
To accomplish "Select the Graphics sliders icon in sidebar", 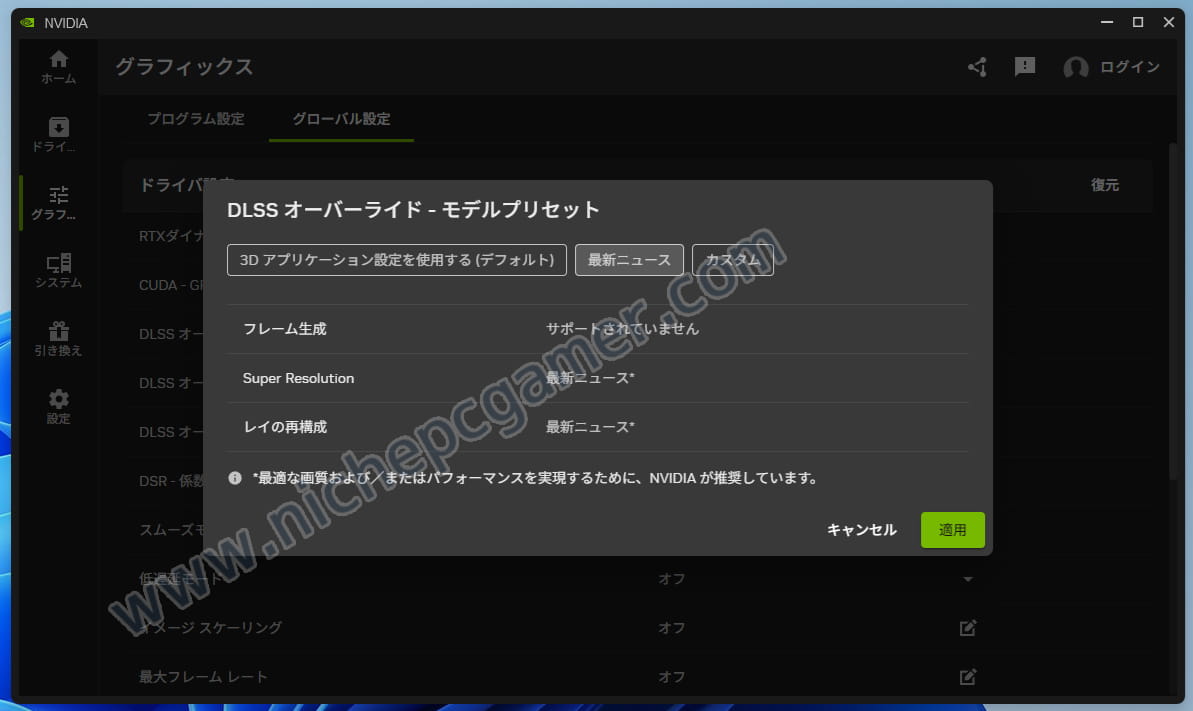I will click(59, 196).
